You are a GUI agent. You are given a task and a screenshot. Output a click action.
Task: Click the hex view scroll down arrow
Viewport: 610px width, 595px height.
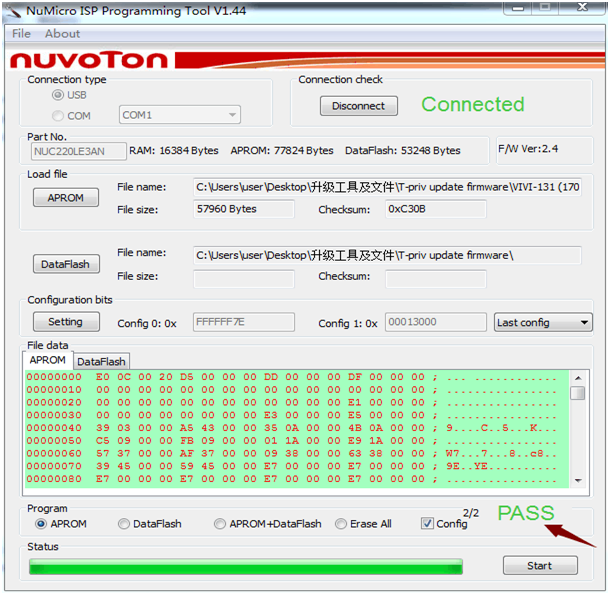tap(578, 481)
